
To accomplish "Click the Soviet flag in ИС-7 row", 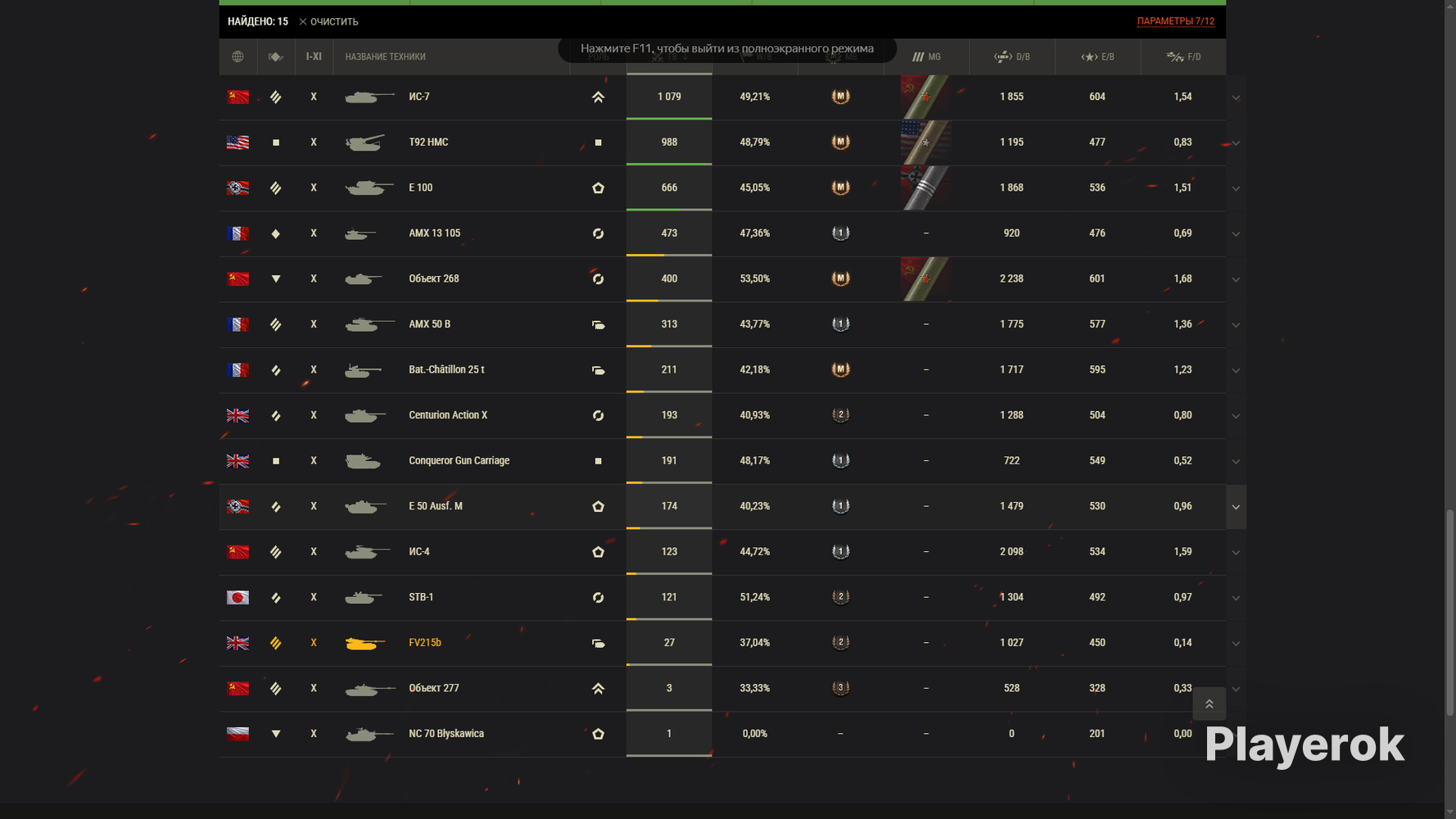I will click(x=237, y=97).
